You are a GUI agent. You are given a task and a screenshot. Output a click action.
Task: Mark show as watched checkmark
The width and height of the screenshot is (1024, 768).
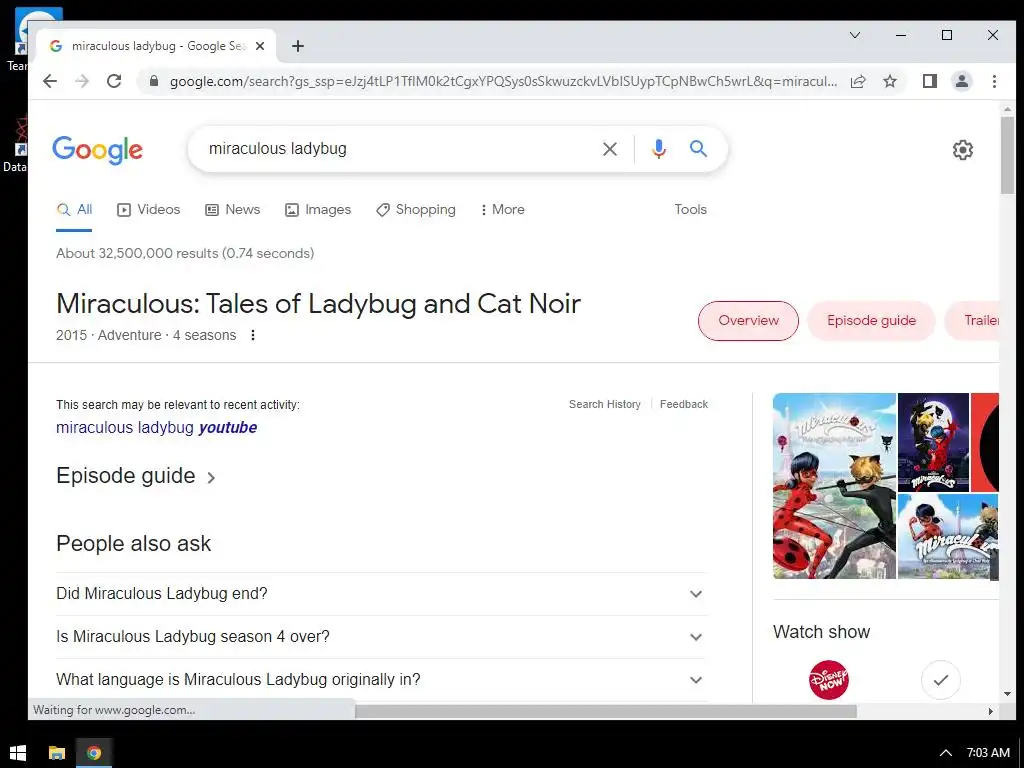click(940, 680)
